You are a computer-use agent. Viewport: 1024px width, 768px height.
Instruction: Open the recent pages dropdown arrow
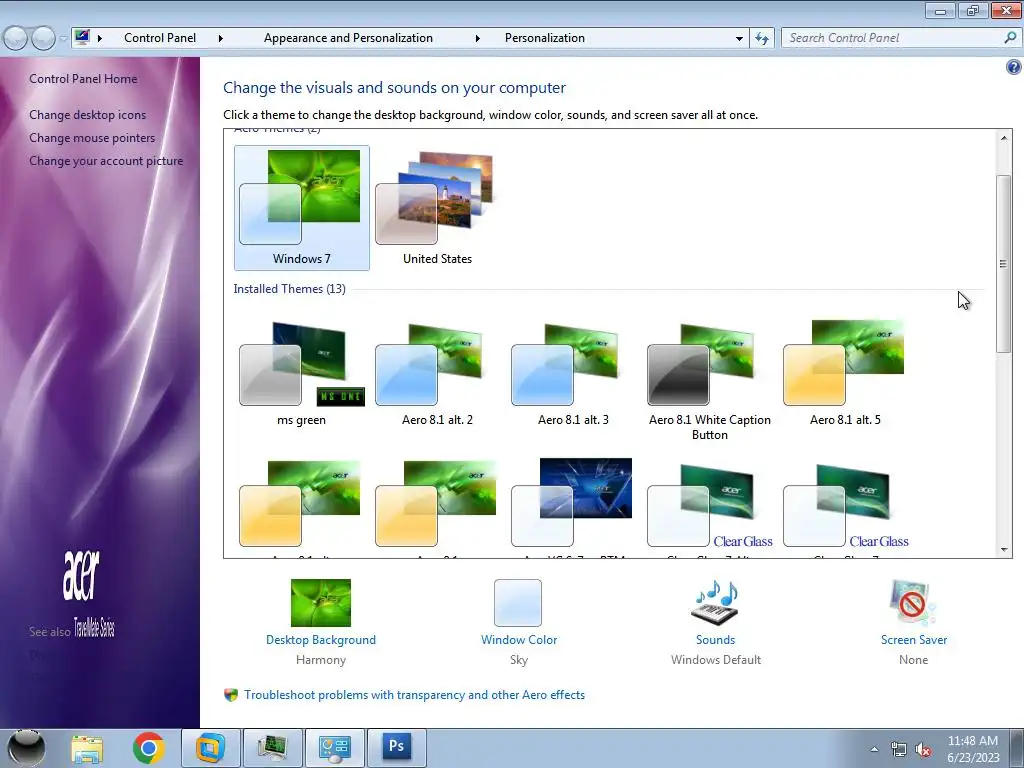[x=63, y=39]
